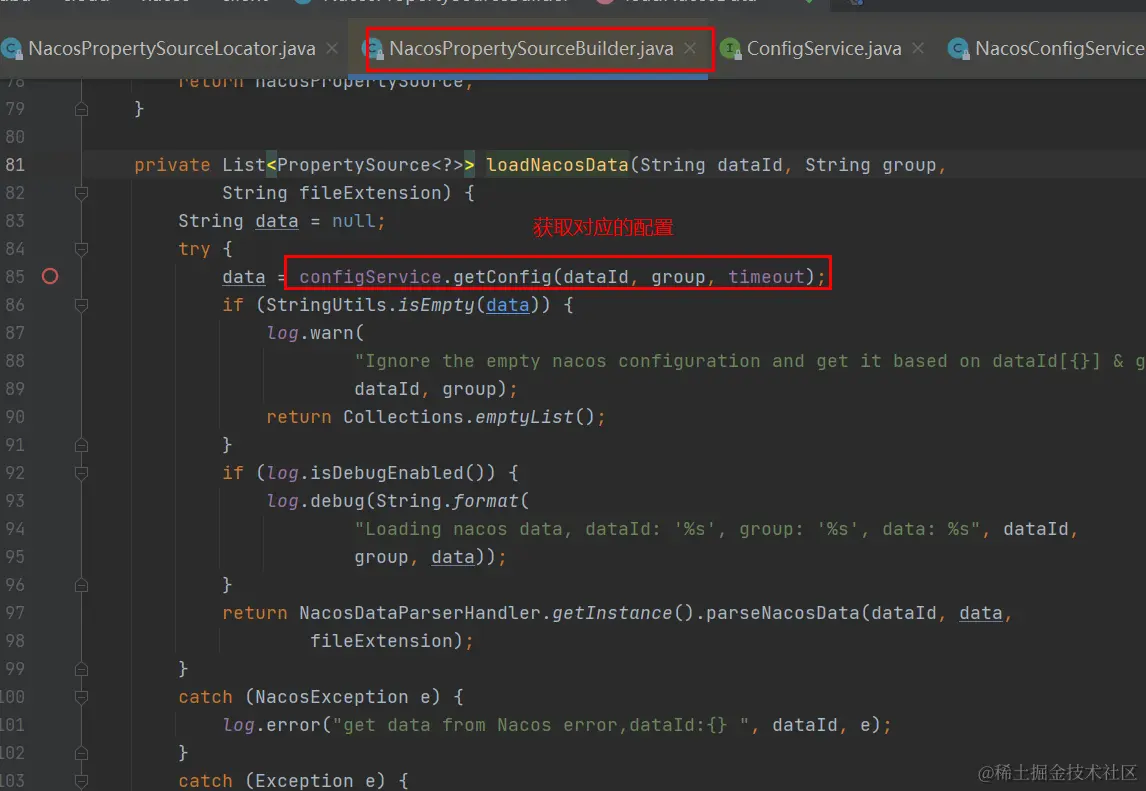Viewport: 1146px width, 791px height.
Task: Switch to NacosPropertySourceLocator.java tab
Action: pyautogui.click(x=172, y=49)
